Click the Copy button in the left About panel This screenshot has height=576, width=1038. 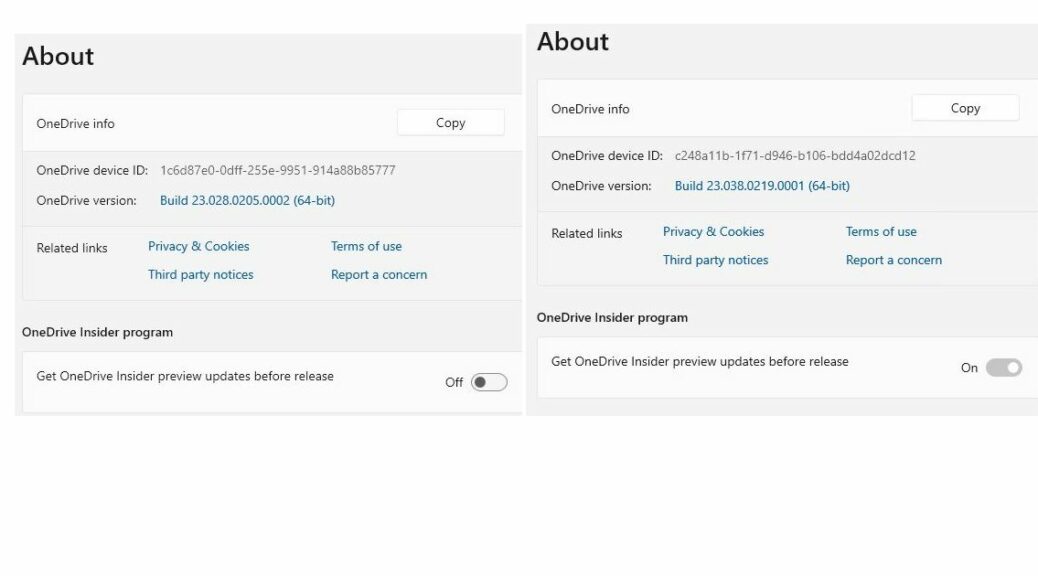coord(450,122)
